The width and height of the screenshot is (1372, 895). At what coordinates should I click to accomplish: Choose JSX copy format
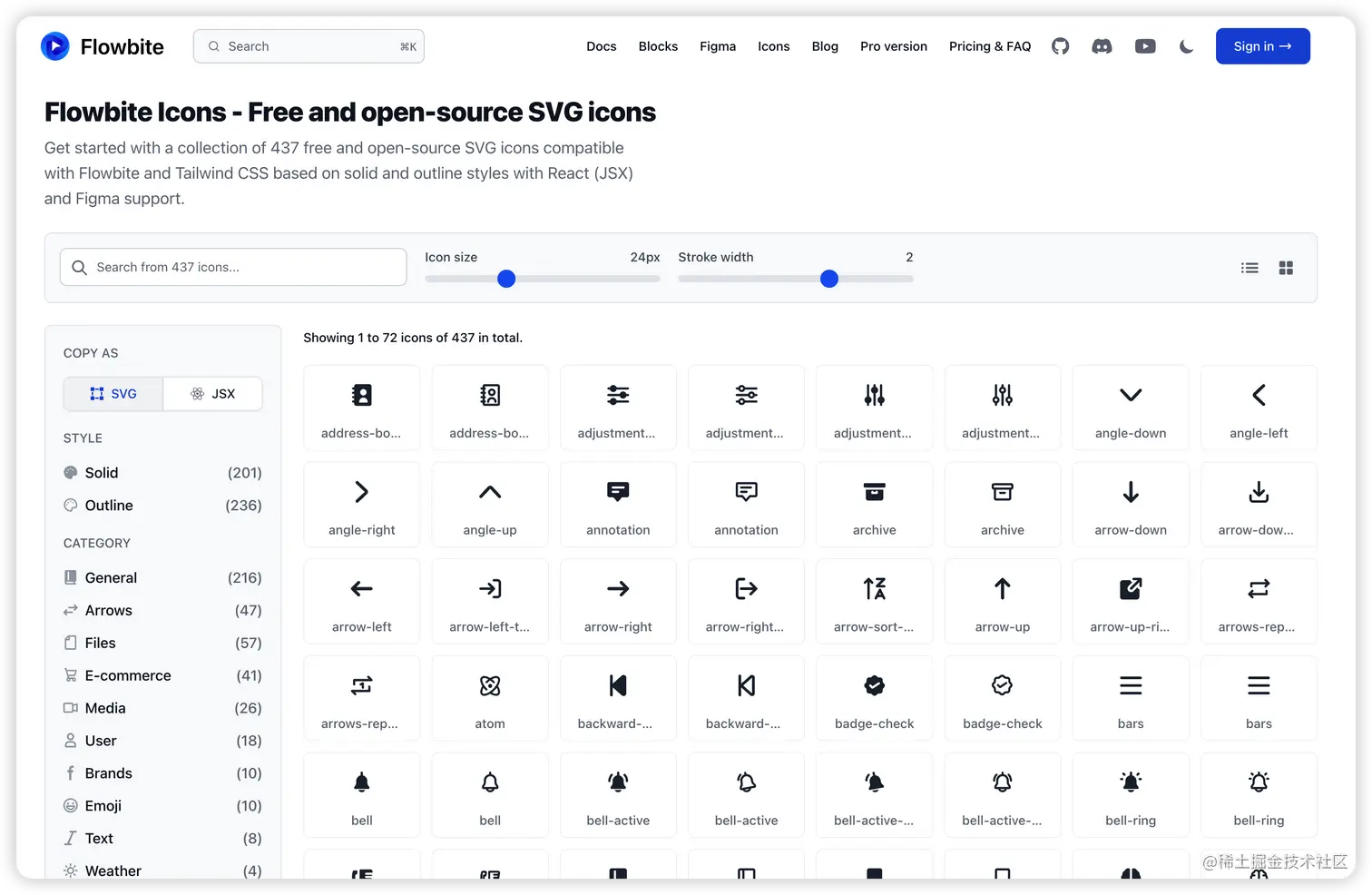tap(213, 394)
